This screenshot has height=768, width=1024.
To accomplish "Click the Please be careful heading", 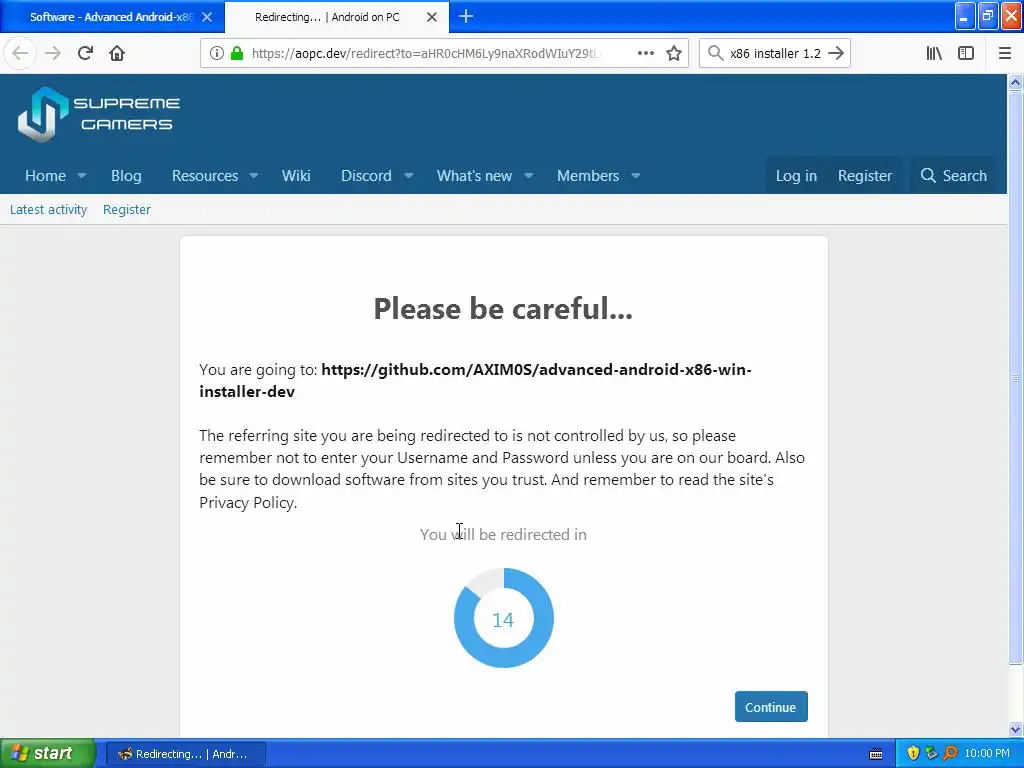I will tap(503, 308).
